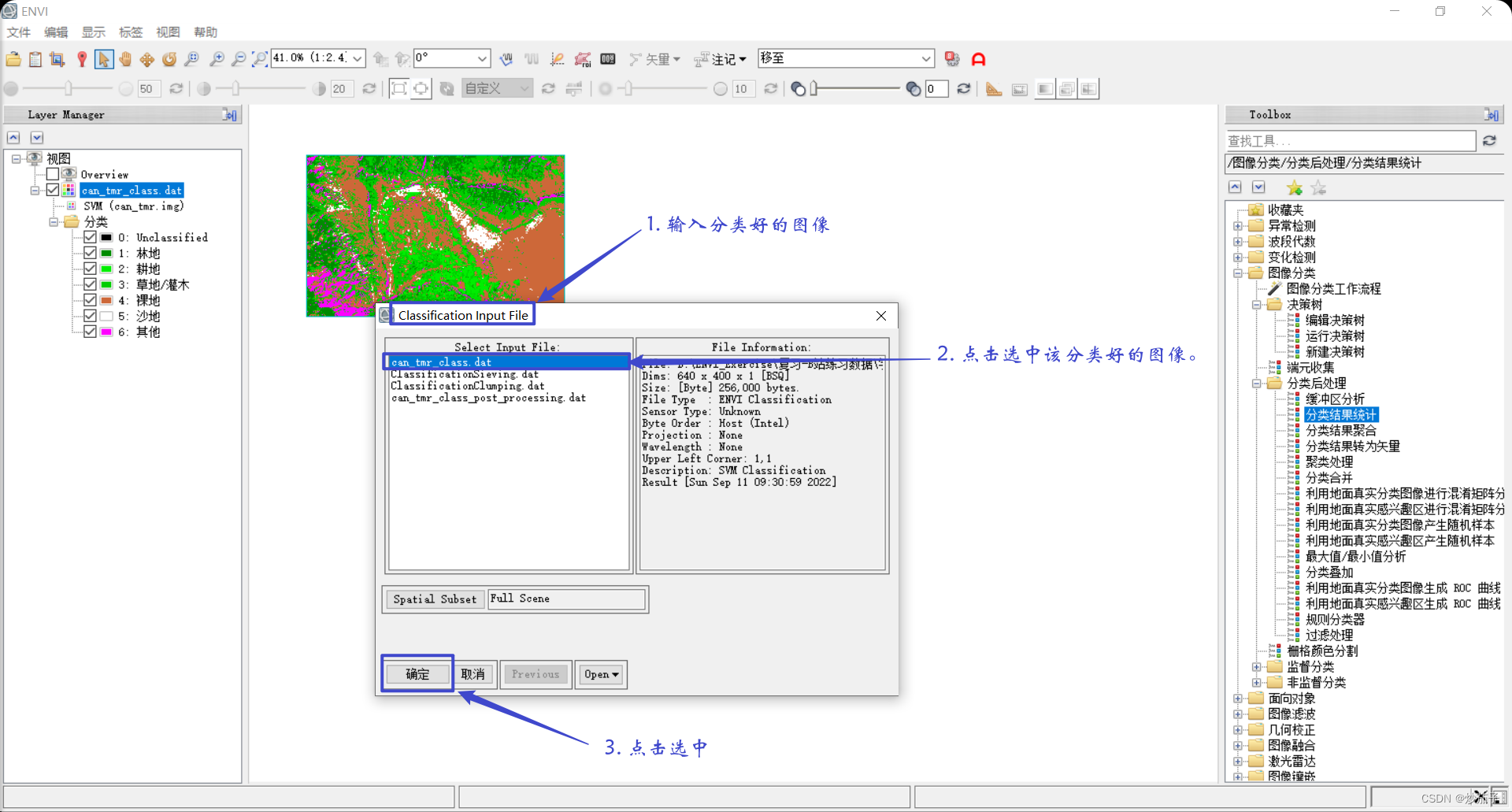
Task: Click the zoom in magnifier icon
Action: click(x=217, y=59)
